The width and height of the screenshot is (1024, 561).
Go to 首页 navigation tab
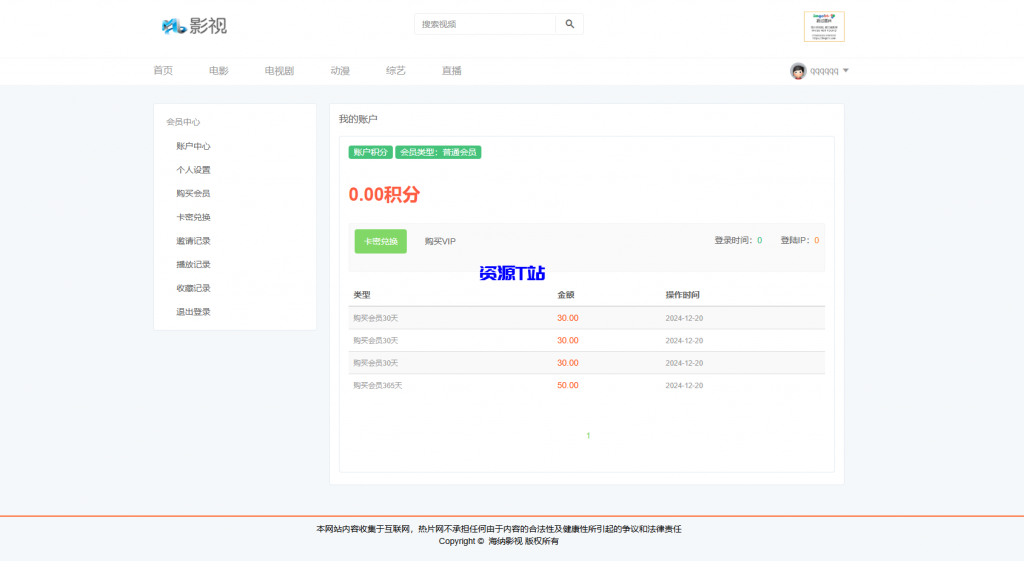tap(163, 71)
